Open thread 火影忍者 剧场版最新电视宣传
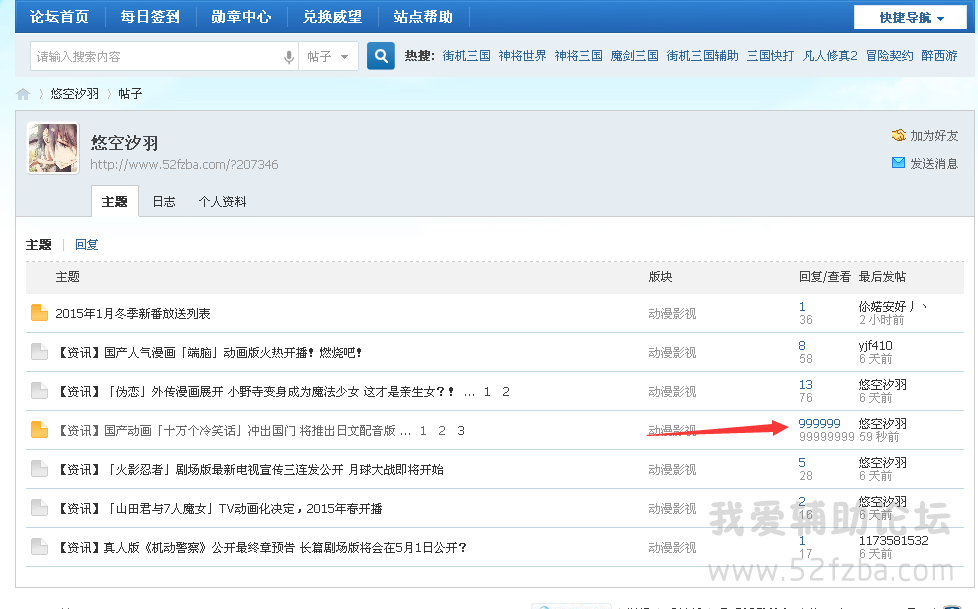The image size is (978, 609). point(249,469)
